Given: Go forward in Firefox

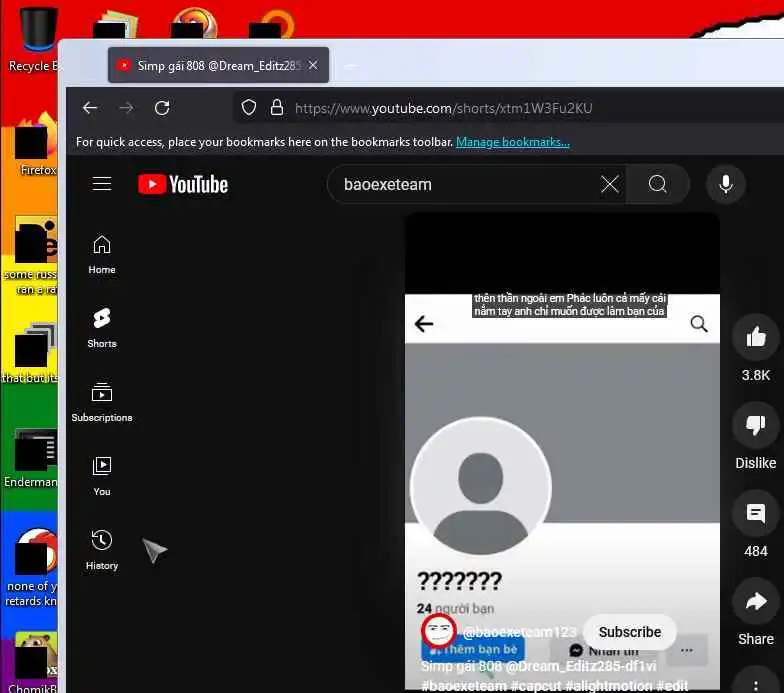Looking at the screenshot, I should 126,108.
